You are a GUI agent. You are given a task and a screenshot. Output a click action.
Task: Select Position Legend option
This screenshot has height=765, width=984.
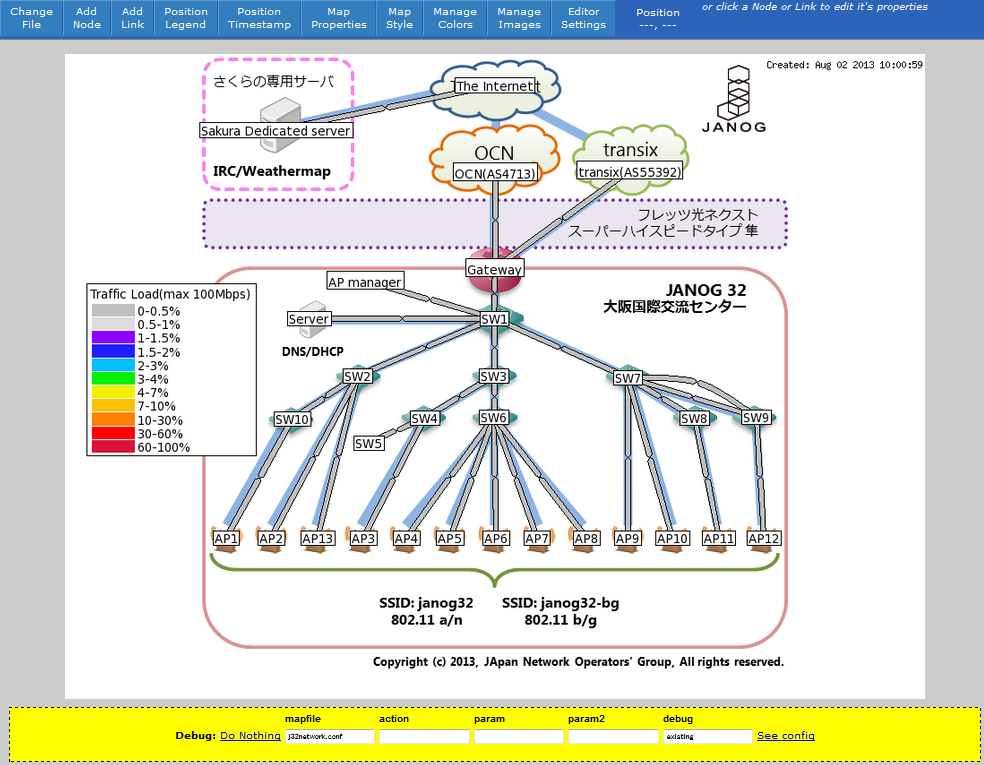pyautogui.click(x=186, y=18)
